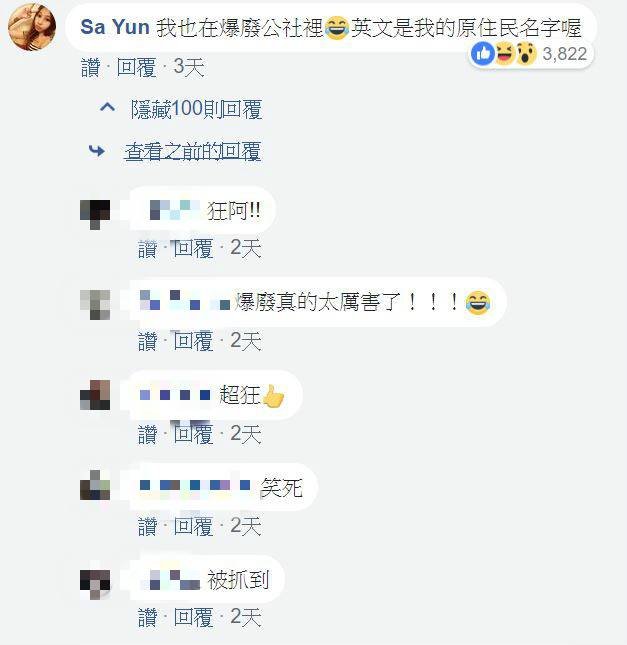Click the 查看之前的回覆 link
This screenshot has height=645, width=627.
pos(193,152)
